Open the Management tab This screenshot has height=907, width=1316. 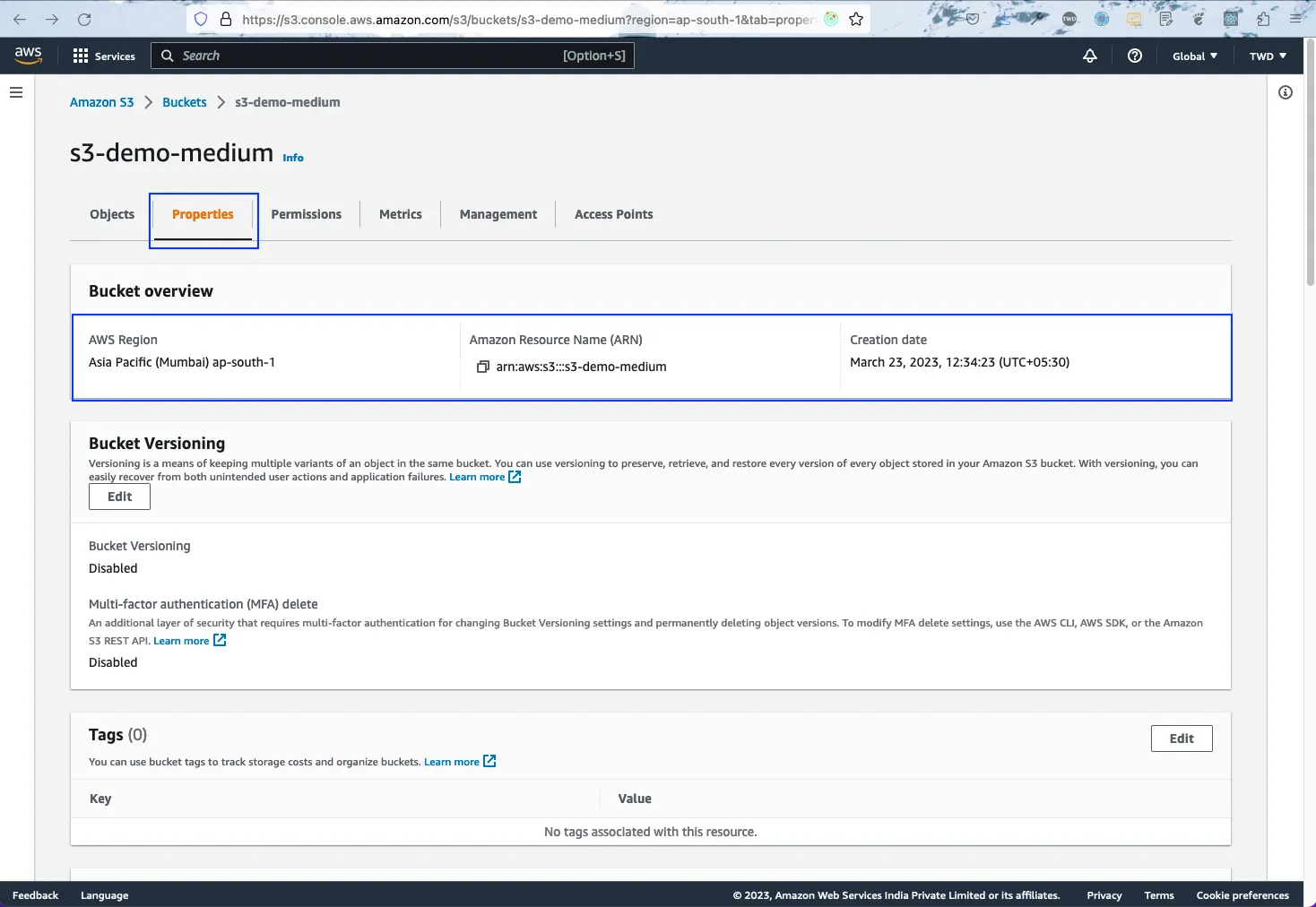point(498,214)
